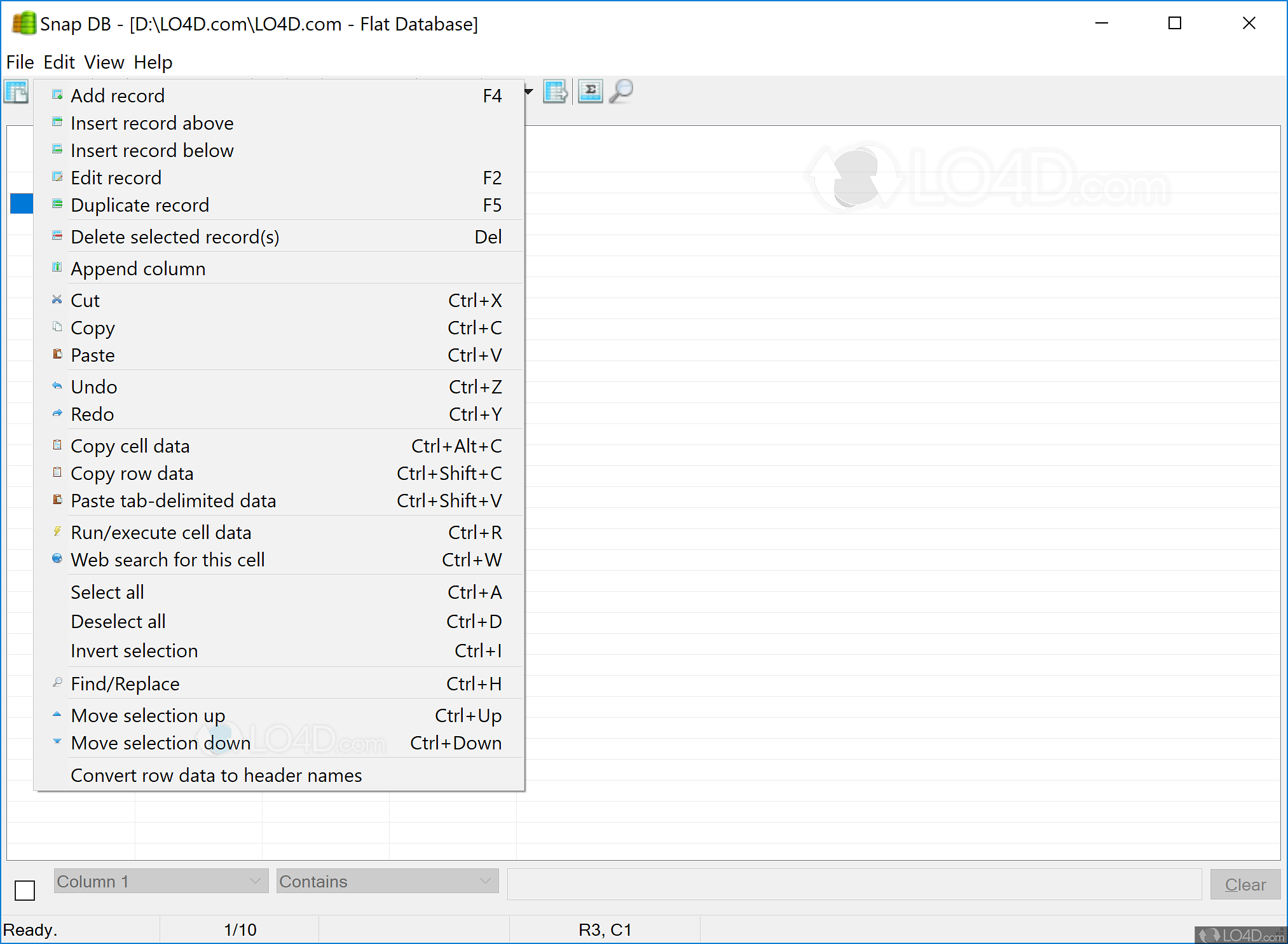Click the Cut scissors icon
The image size is (1288, 944).
point(57,300)
